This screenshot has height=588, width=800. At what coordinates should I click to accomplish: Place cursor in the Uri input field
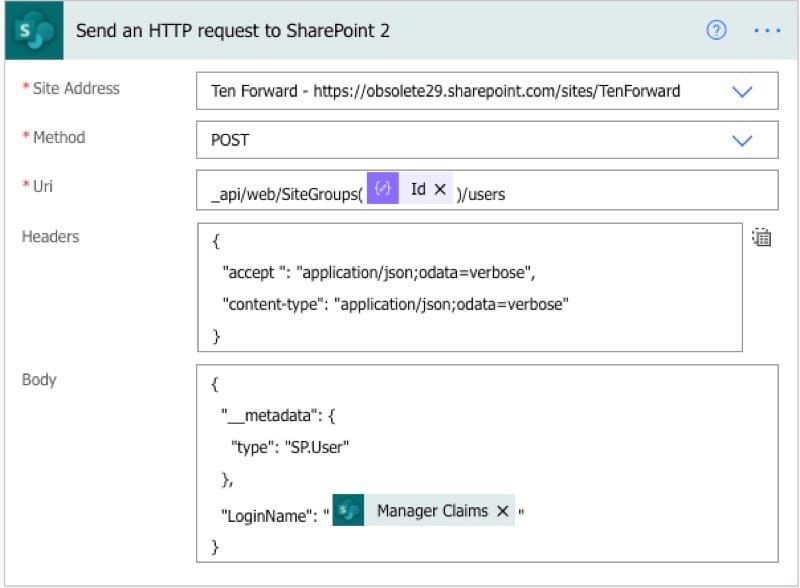click(x=600, y=191)
